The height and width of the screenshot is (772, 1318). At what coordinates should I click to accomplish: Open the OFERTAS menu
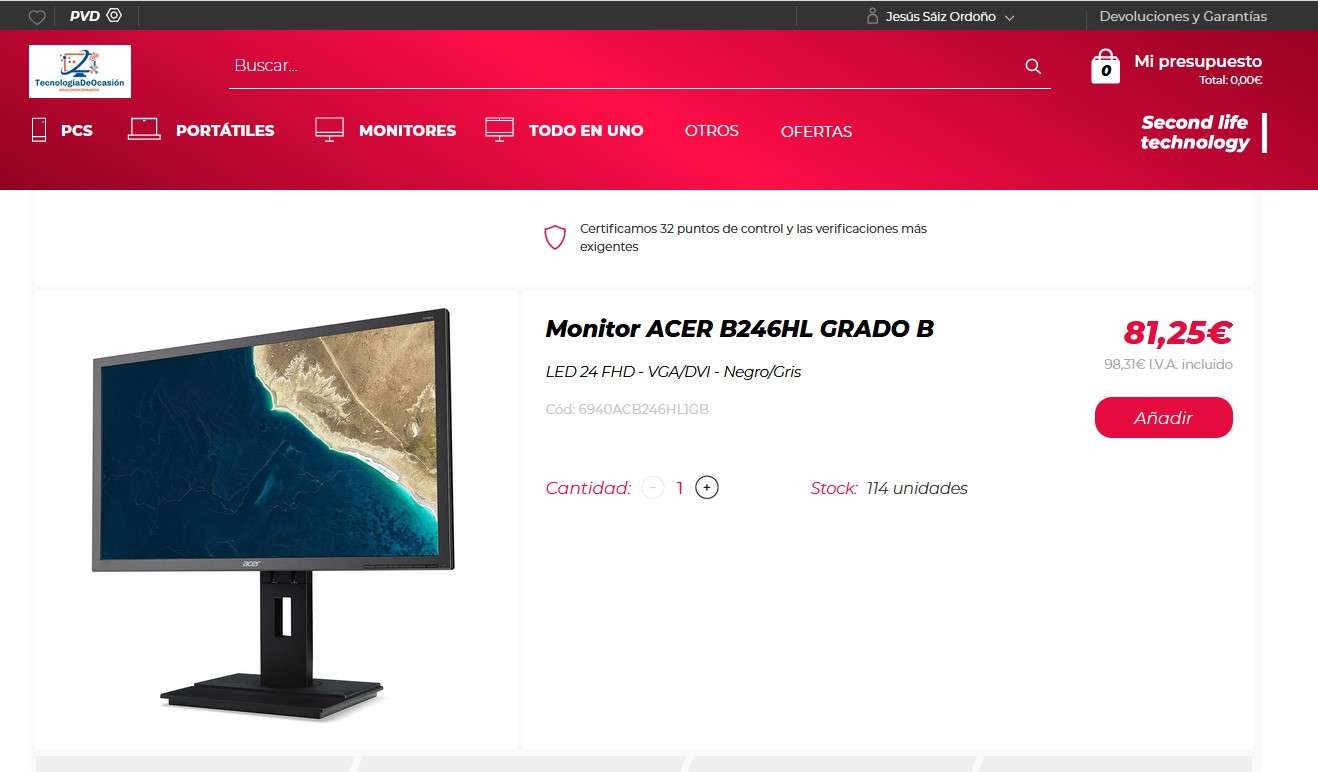816,131
